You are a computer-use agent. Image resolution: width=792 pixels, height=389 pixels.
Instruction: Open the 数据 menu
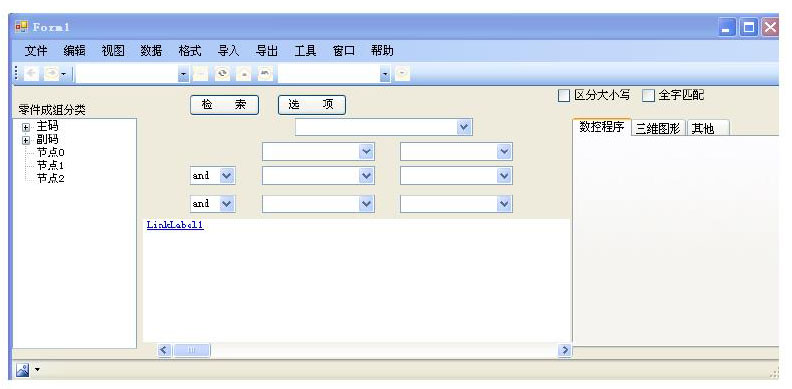coord(151,51)
